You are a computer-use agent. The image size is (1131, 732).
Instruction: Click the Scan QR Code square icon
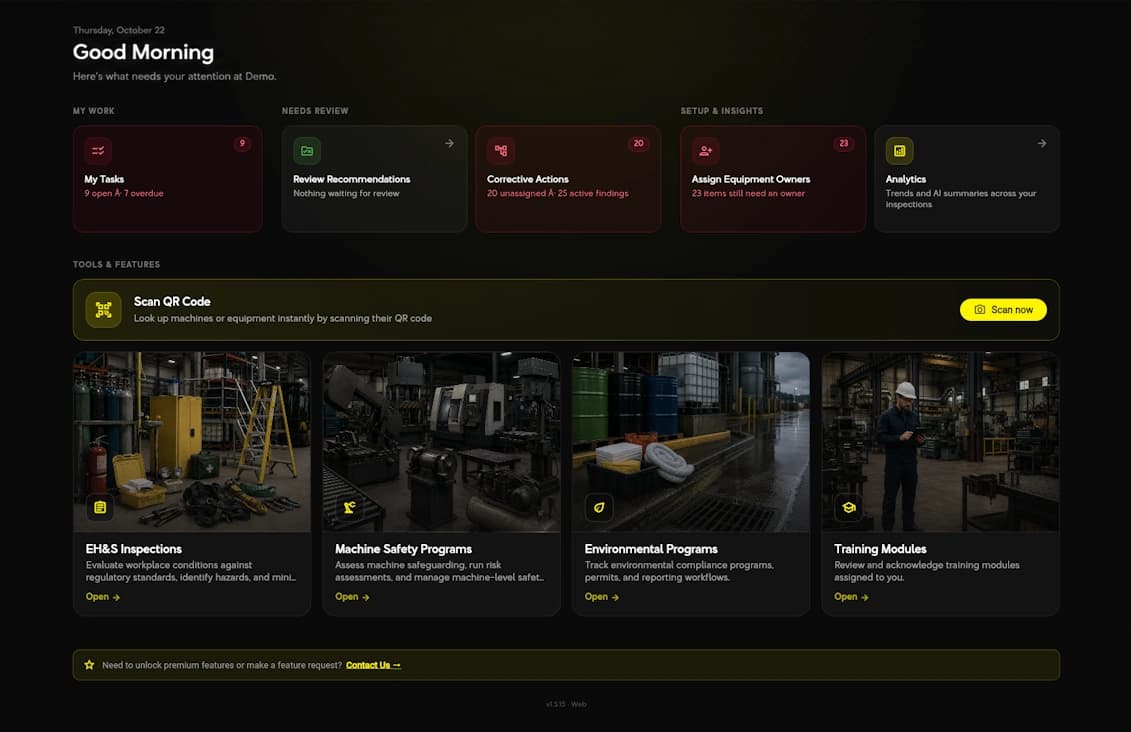click(x=104, y=310)
